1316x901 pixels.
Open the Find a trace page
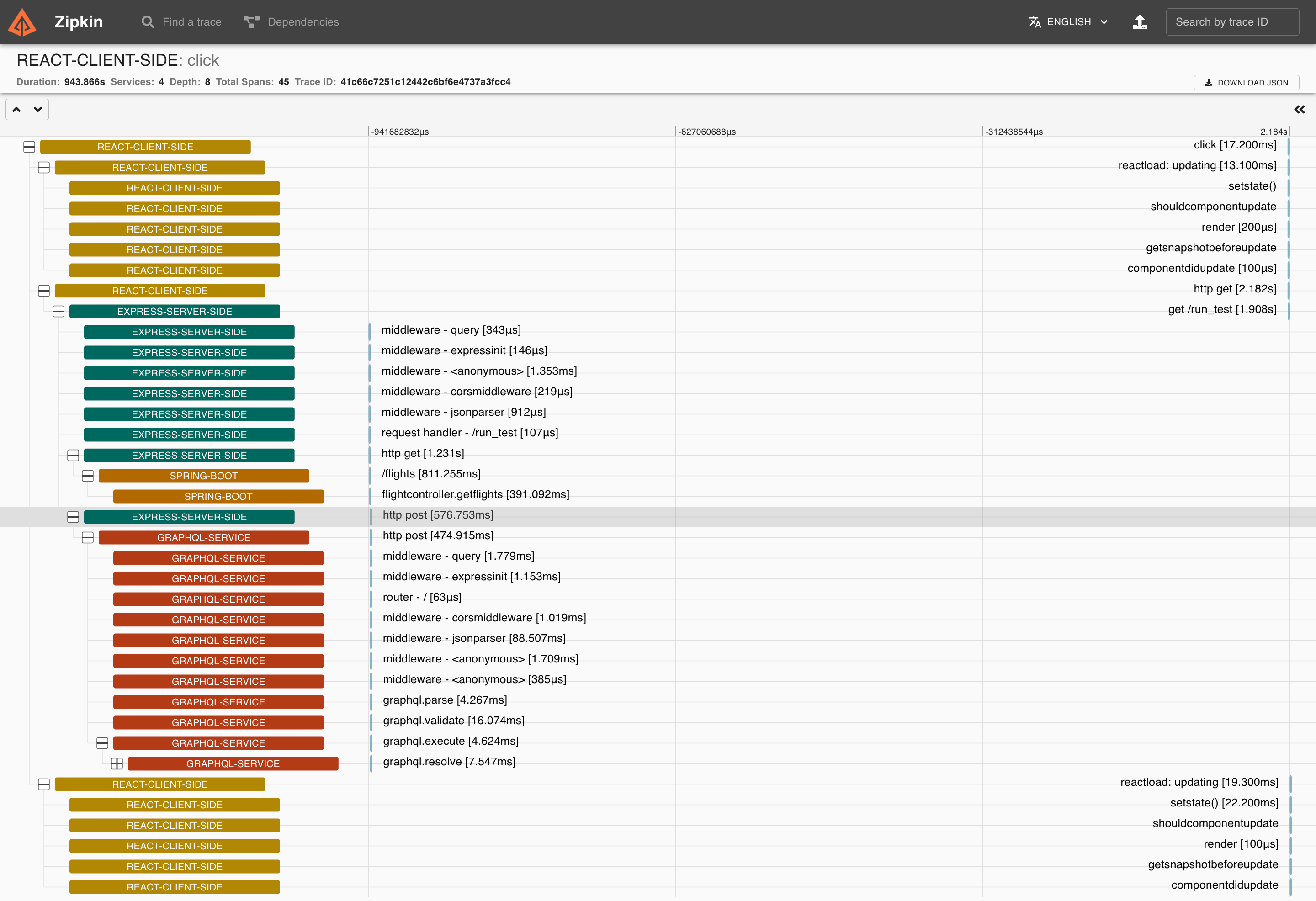191,22
